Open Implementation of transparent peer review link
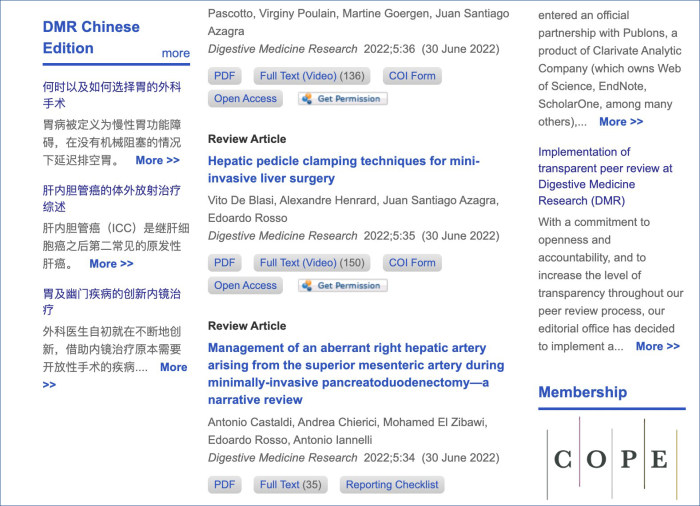The width and height of the screenshot is (700, 506). click(x=605, y=176)
